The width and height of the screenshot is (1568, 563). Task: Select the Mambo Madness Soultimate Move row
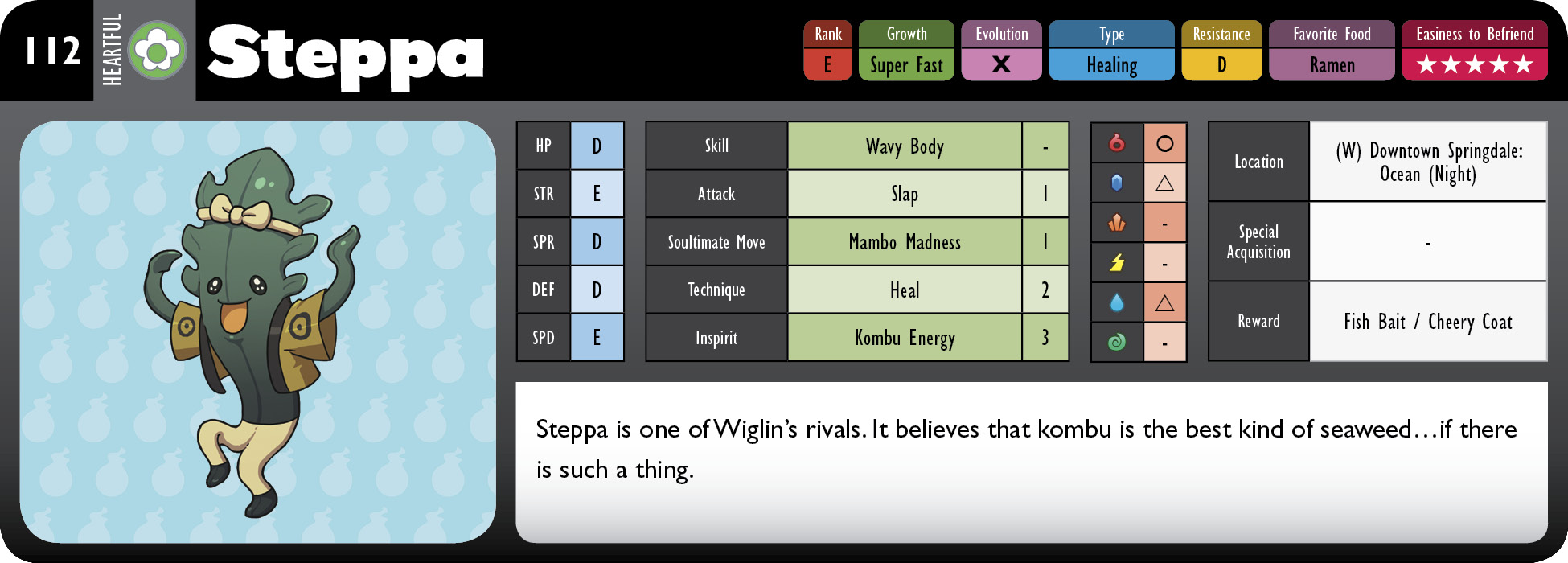tap(857, 241)
